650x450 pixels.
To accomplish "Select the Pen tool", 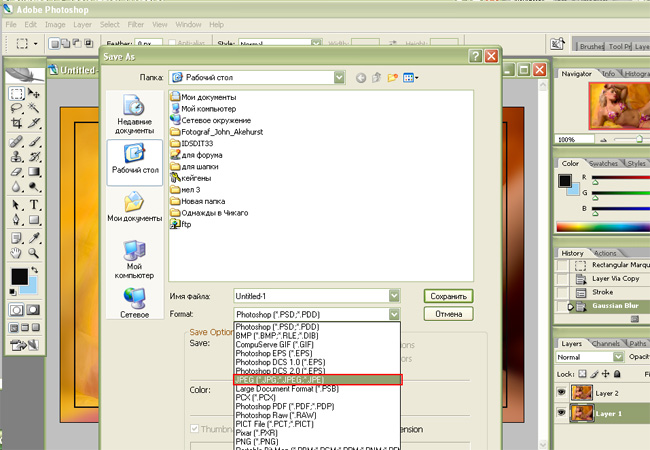I will coord(17,220).
